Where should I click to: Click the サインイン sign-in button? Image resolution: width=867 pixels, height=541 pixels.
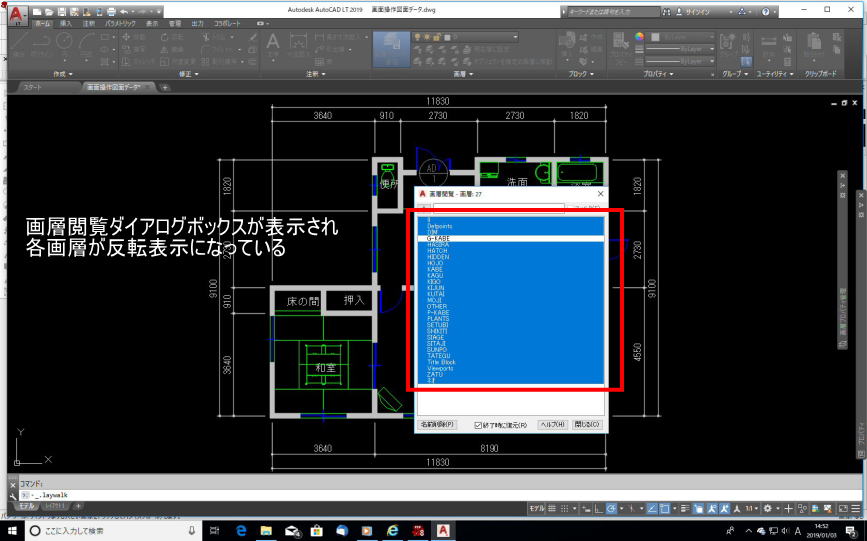click(x=693, y=12)
